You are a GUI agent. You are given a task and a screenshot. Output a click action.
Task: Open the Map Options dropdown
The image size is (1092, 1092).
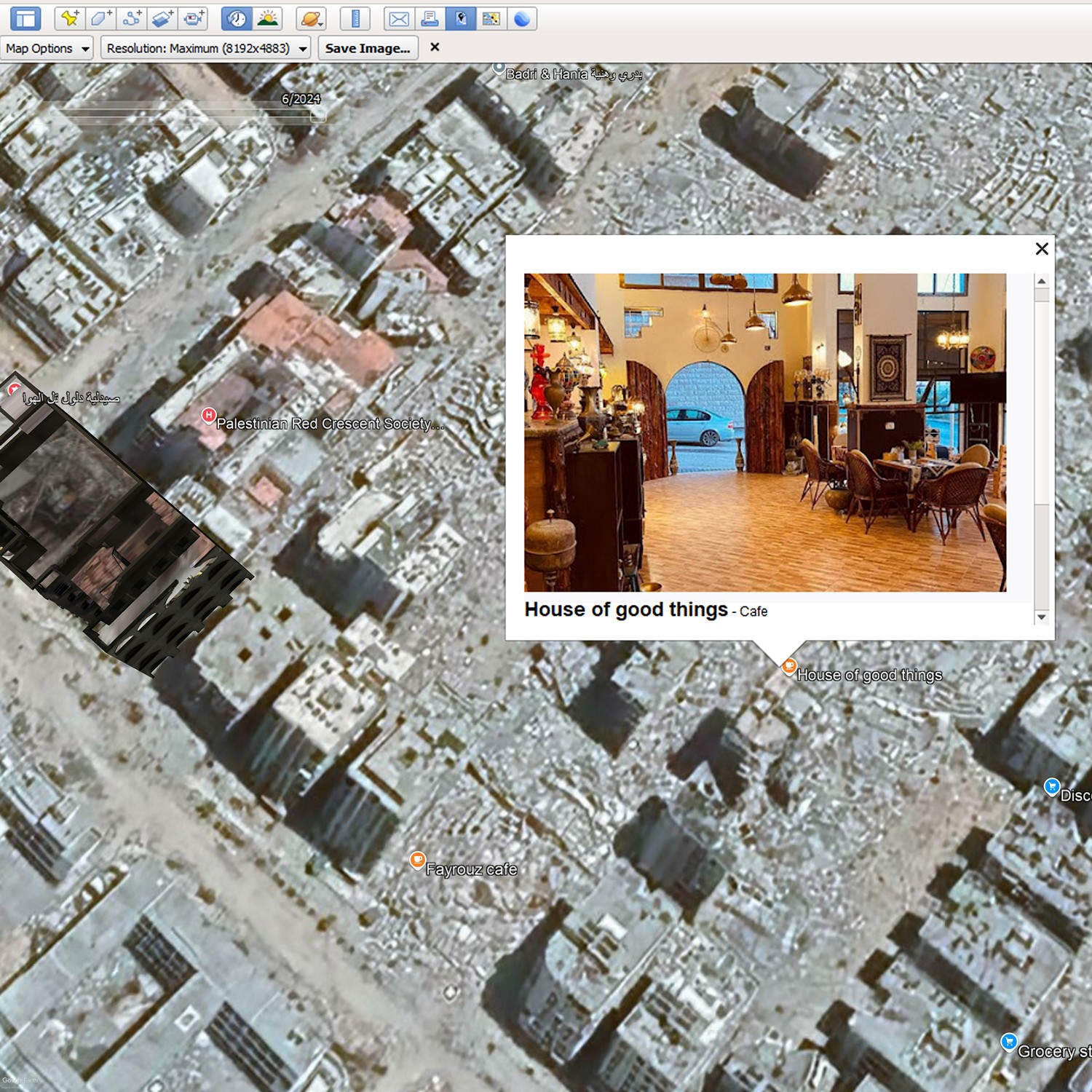[47, 49]
